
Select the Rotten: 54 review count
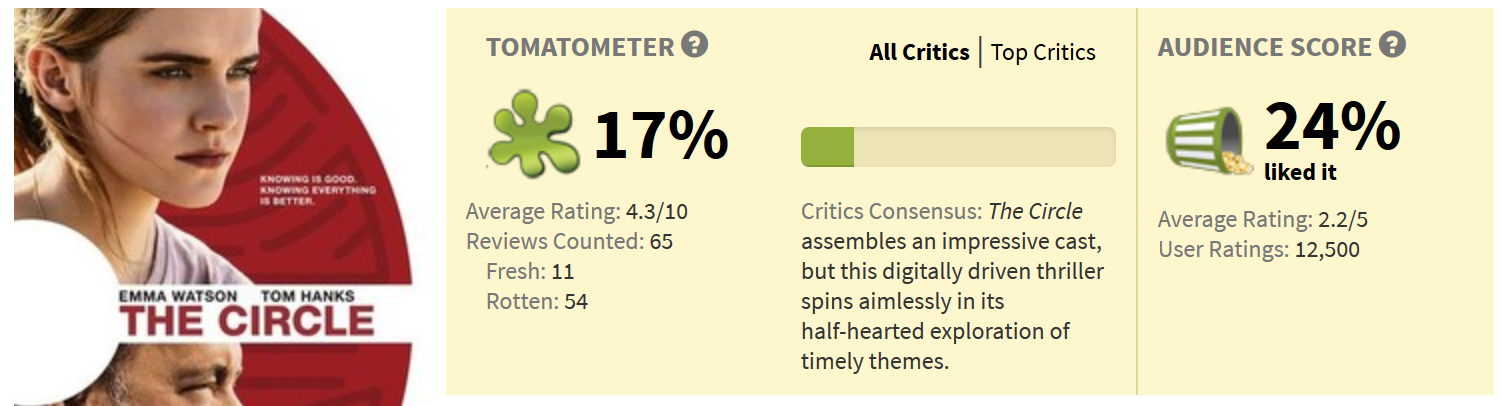(537, 301)
